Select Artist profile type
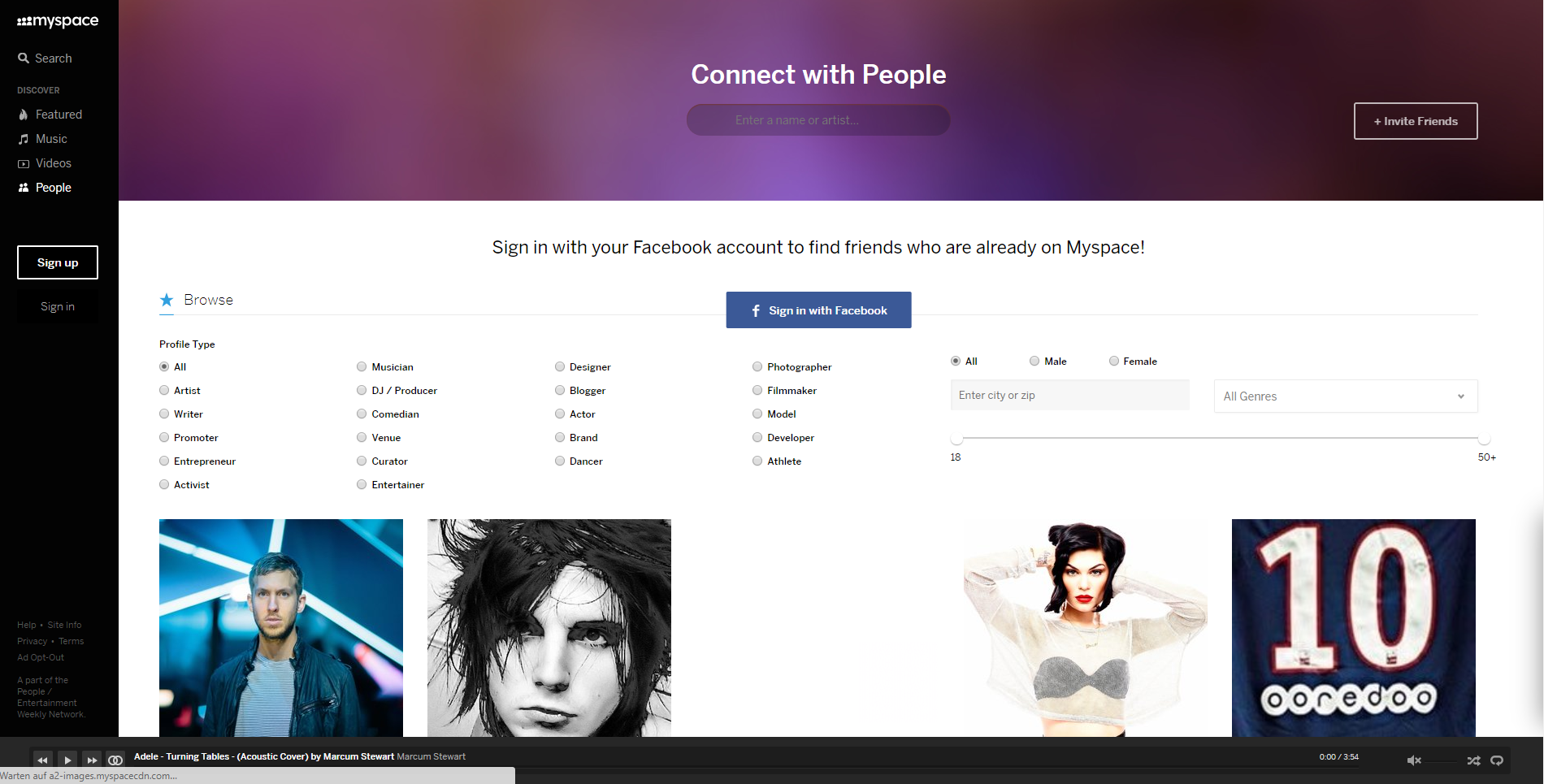The width and height of the screenshot is (1544, 784). pyautogui.click(x=164, y=391)
